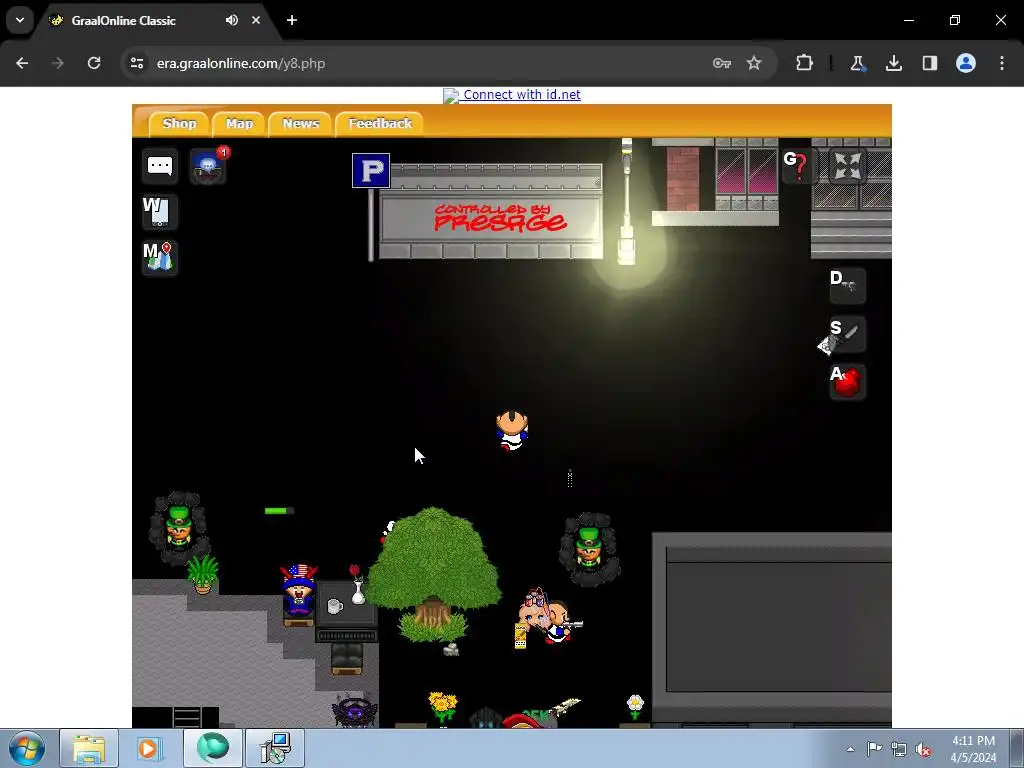The height and width of the screenshot is (768, 1024).
Task: Open the in-game chat speech bubble
Action: point(160,166)
